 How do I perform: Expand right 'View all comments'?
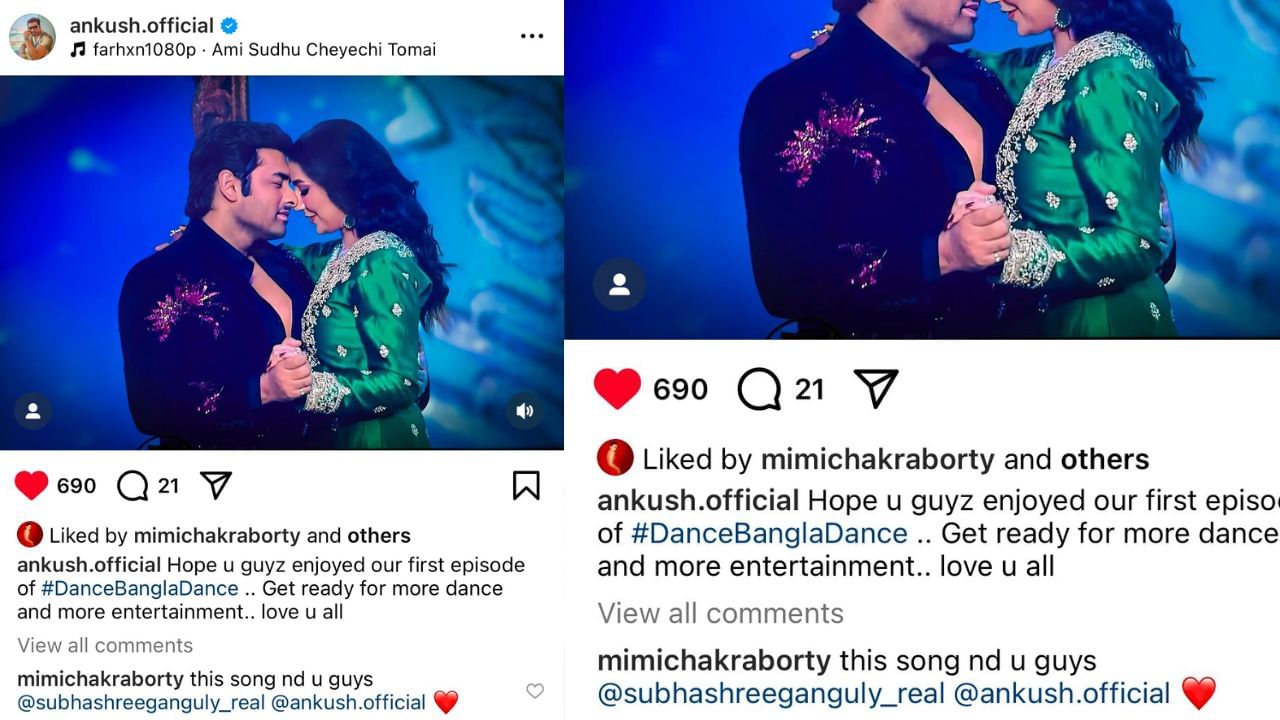pyautogui.click(x=720, y=613)
